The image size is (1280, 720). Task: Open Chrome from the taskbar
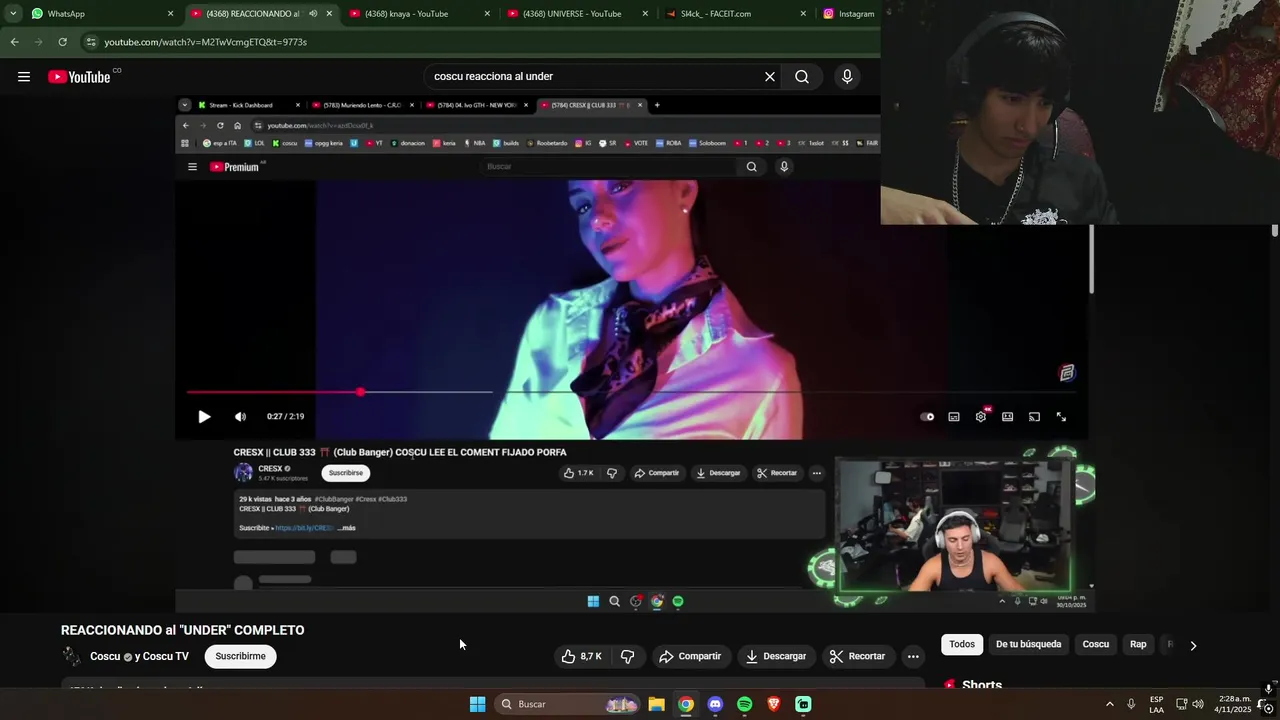coord(686,704)
